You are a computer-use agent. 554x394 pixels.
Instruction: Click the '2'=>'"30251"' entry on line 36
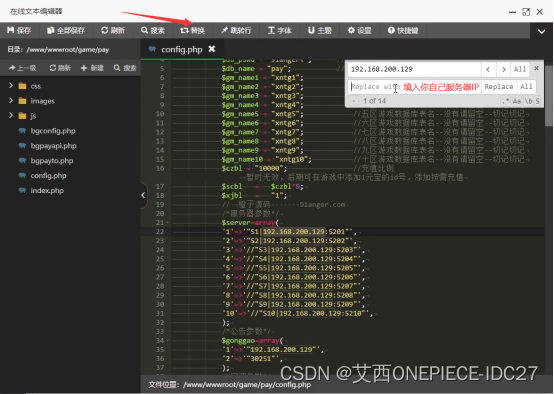tap(253, 358)
